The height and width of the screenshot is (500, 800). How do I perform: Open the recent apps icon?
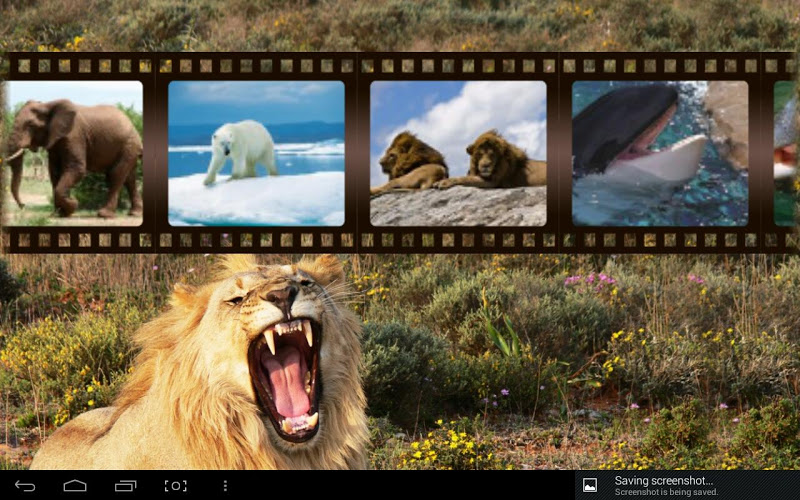(x=126, y=486)
